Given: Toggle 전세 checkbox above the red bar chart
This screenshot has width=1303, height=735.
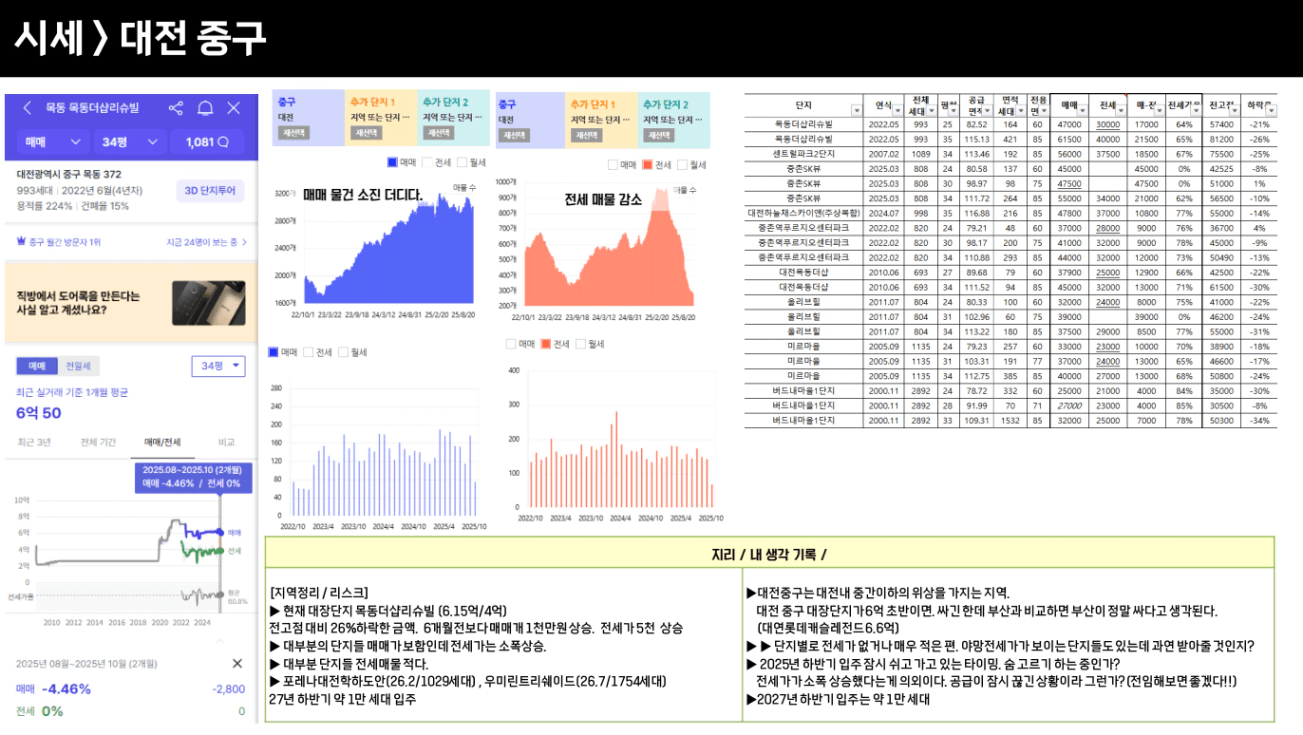Looking at the screenshot, I should (546, 344).
